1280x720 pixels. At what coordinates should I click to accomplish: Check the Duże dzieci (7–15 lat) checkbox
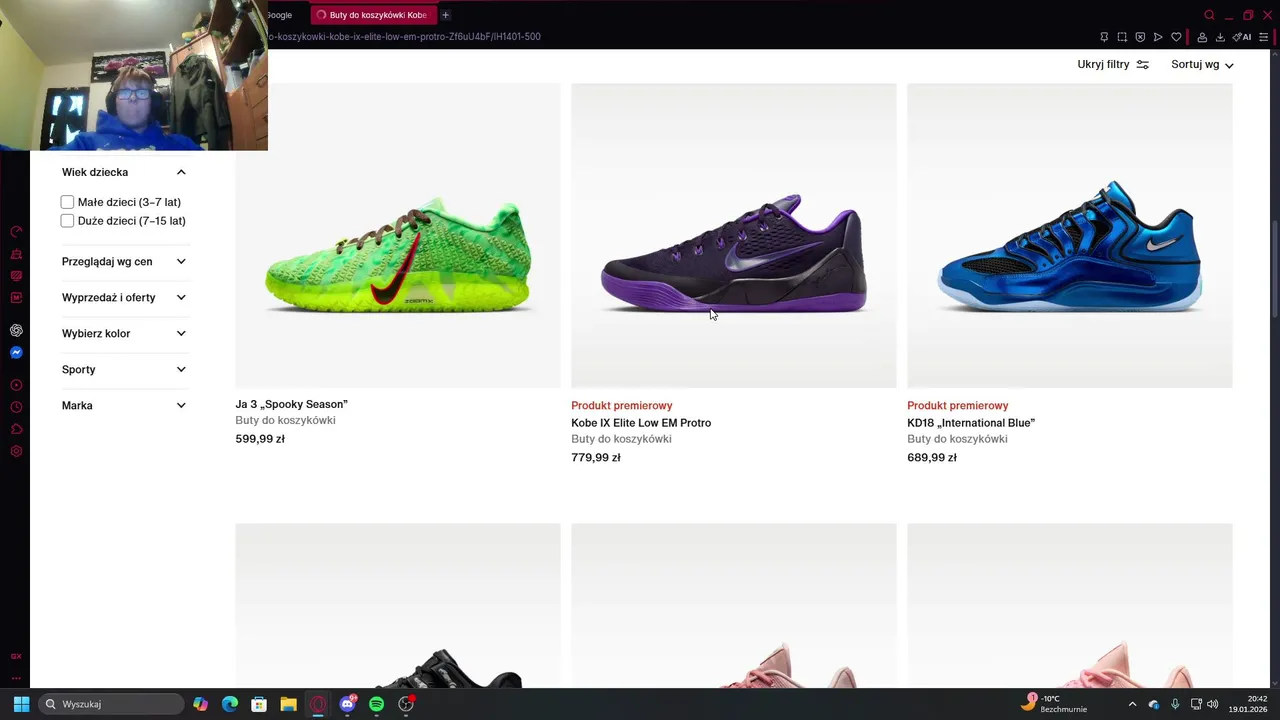(67, 221)
